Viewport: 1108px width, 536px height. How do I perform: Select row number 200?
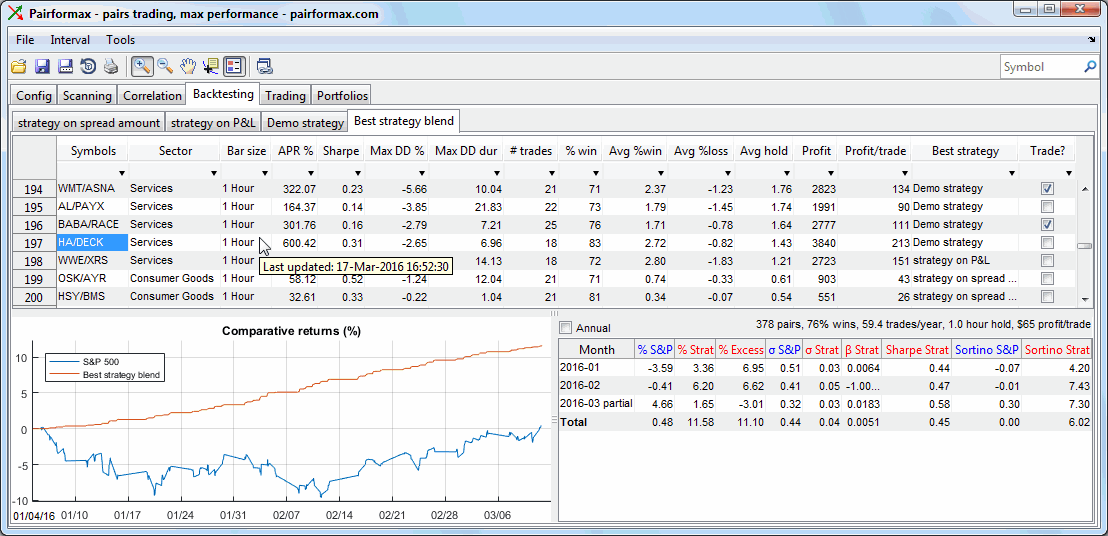pyautogui.click(x=34, y=297)
